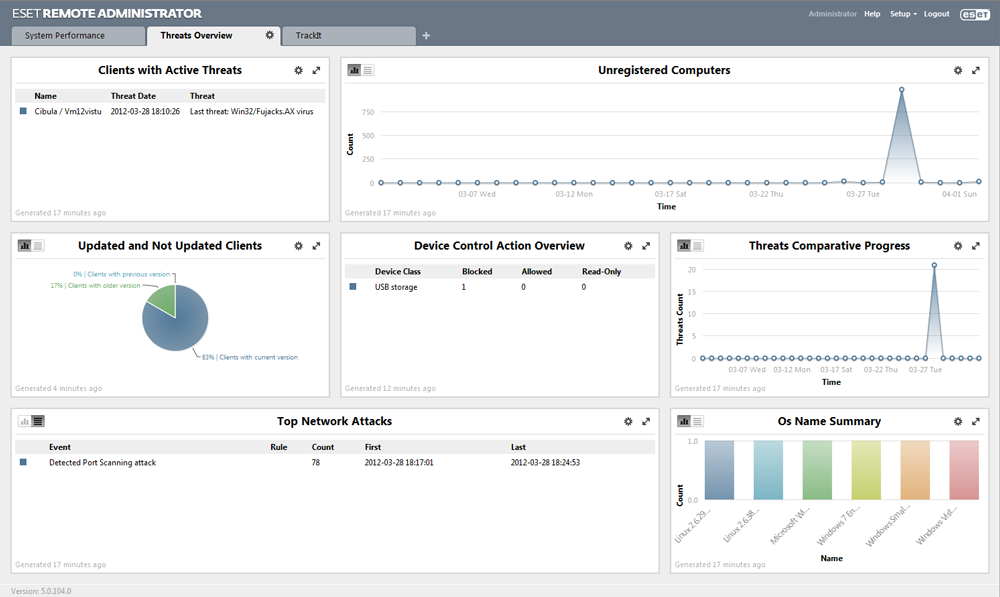This screenshot has width=1000, height=597.
Task: Sort active threats by Name column
Action: [x=45, y=96]
